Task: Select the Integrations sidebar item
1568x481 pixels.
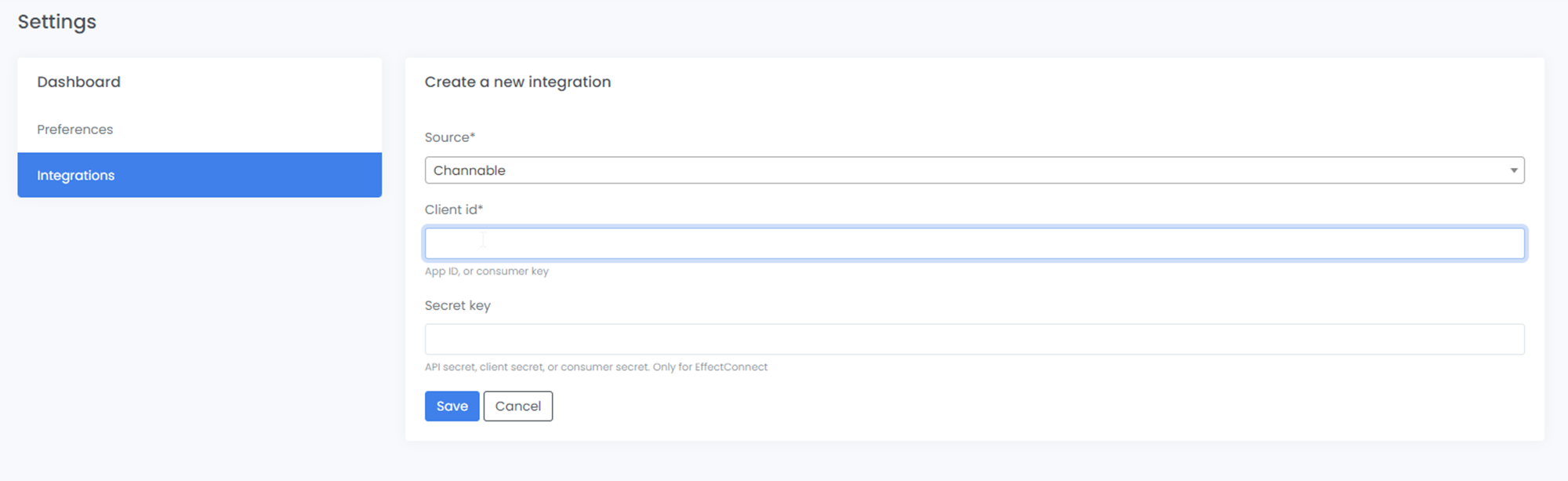Action: tap(199, 175)
